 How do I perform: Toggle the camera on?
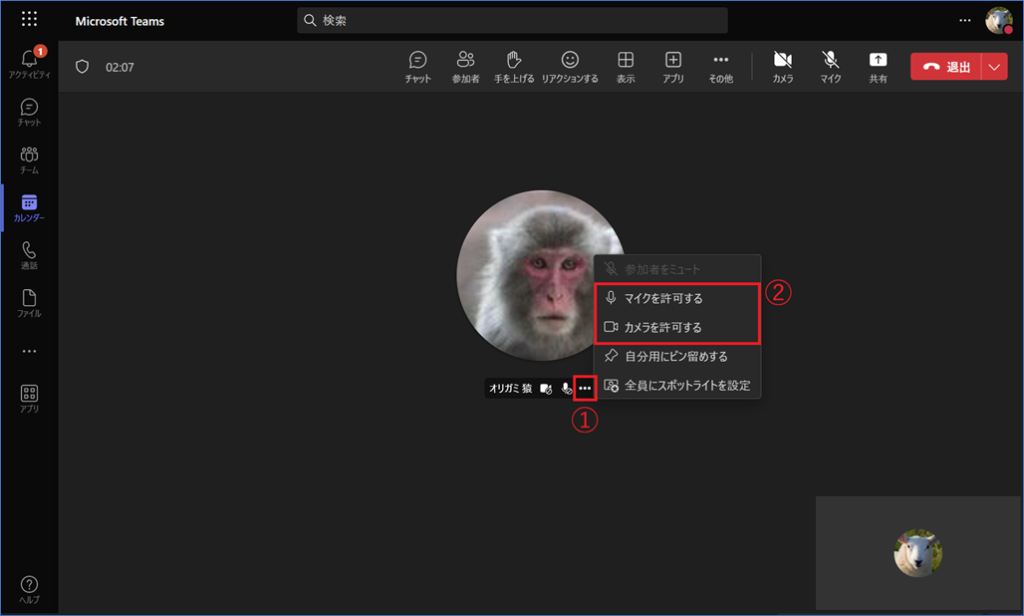point(782,66)
